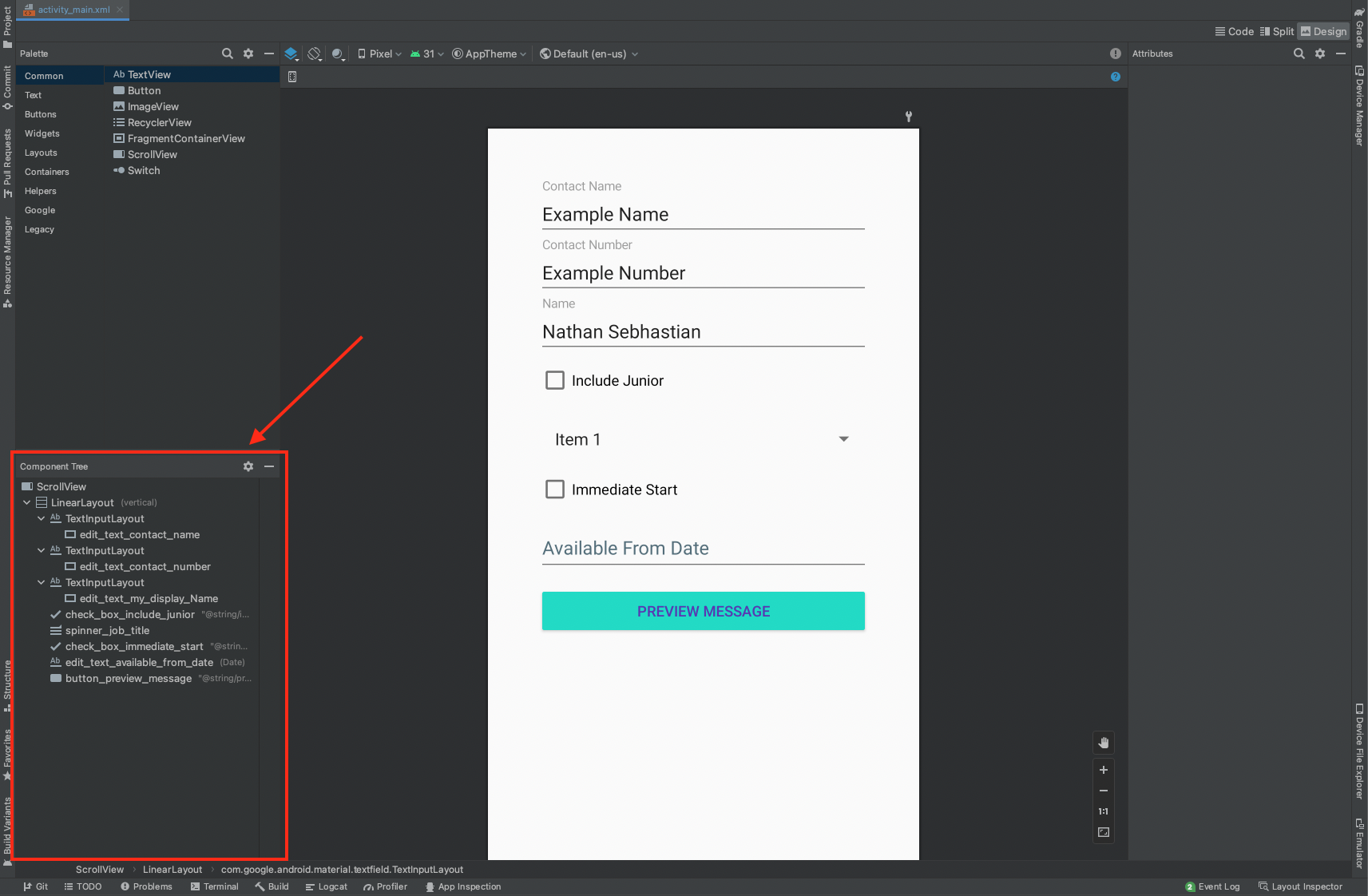
Task: Collapse the LinearLayout tree node
Action: 27,502
